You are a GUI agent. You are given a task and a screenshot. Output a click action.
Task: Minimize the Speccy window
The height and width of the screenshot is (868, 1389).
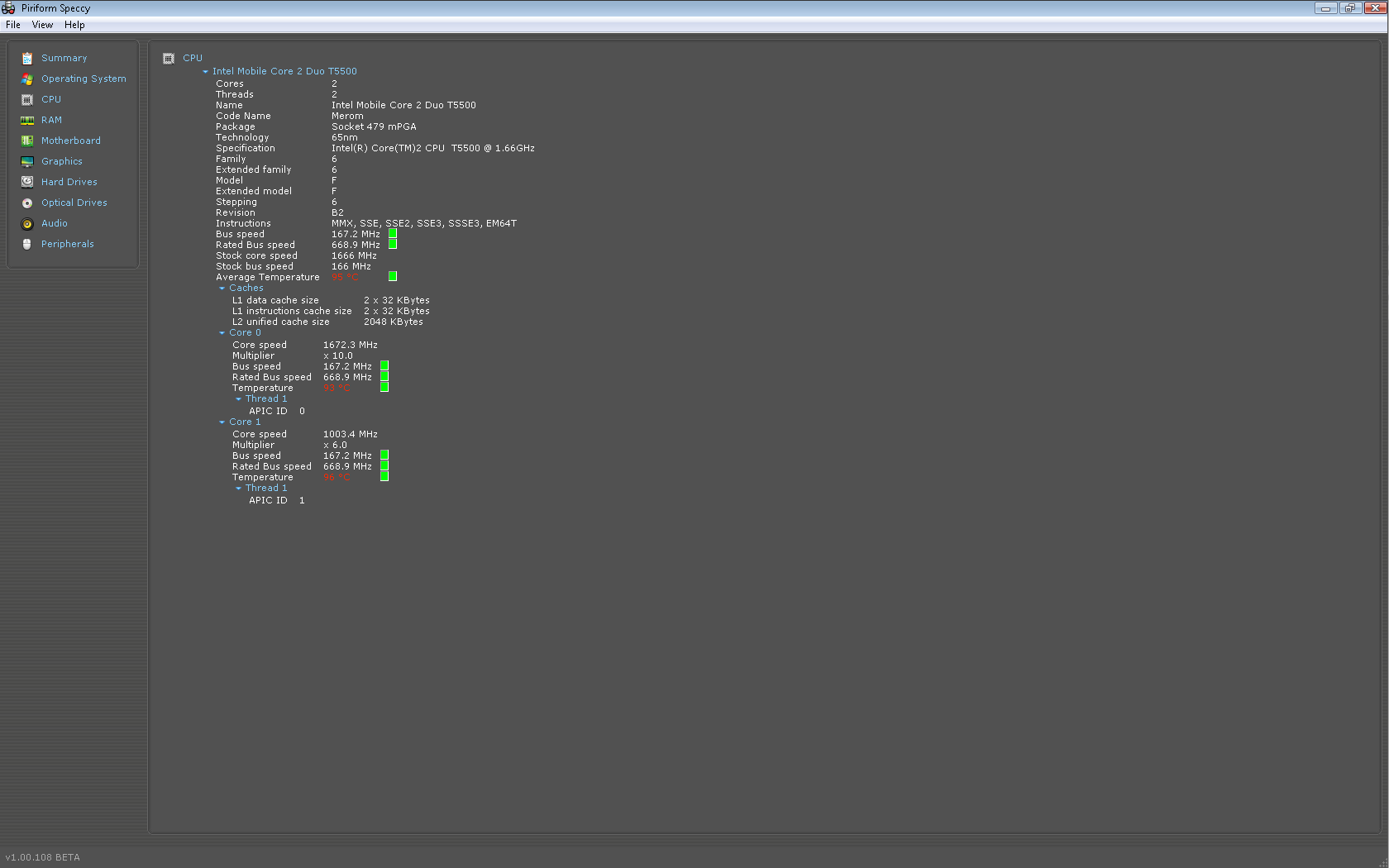pyautogui.click(x=1326, y=8)
